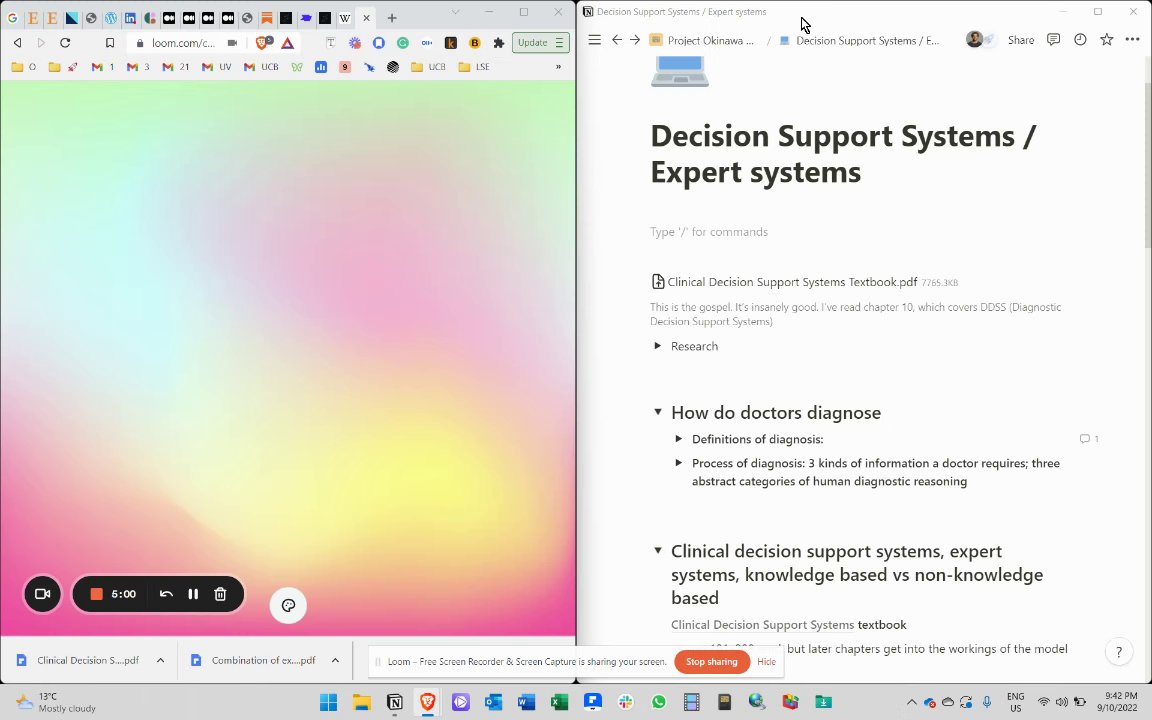Screen dimensions: 1152x720
Task: Delete the Loom recording with trash icon
Action: (x=220, y=594)
